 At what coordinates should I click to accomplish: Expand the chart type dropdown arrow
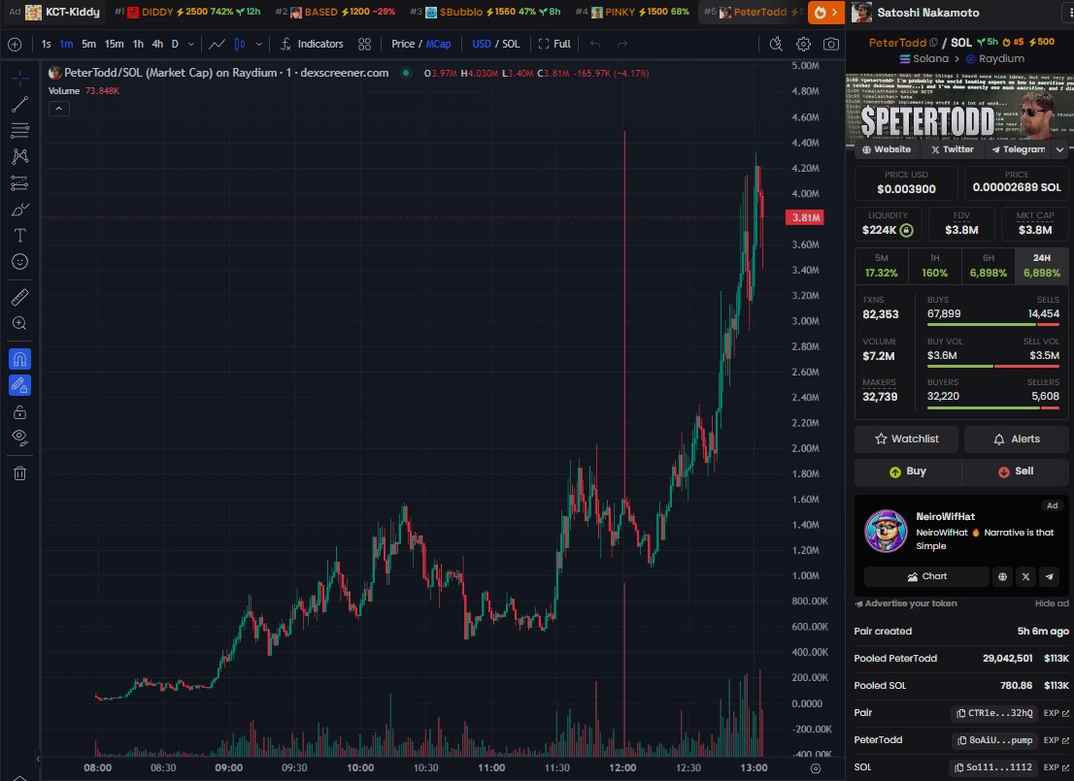click(x=259, y=45)
